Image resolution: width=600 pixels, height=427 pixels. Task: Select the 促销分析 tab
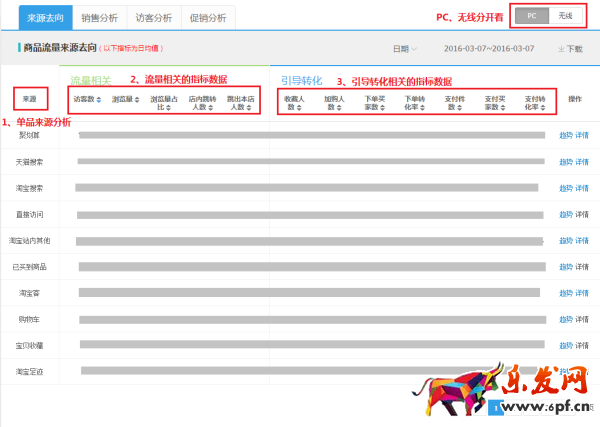(209, 16)
